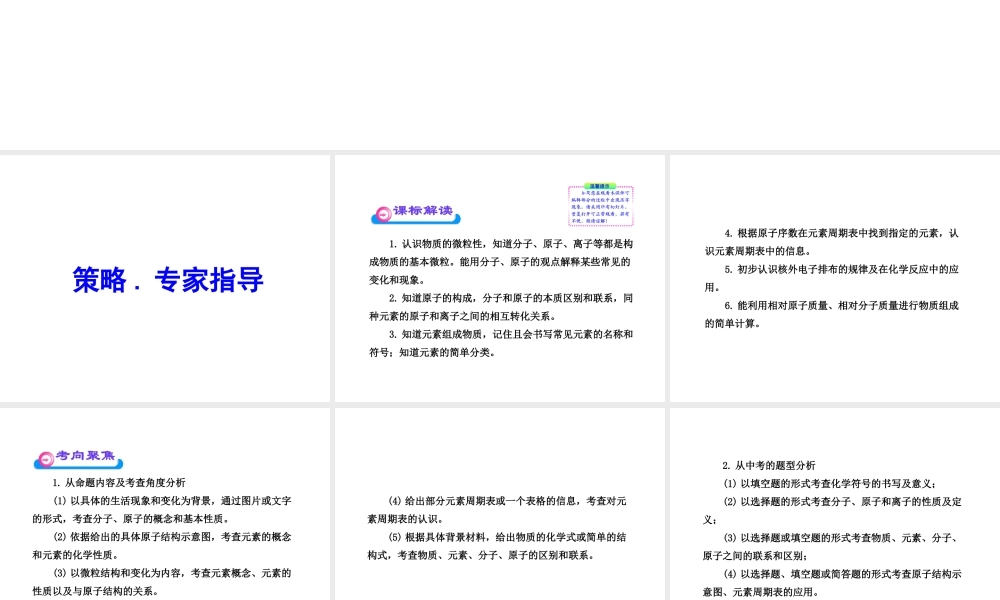Viewport: 1000px width, 600px height.
Task: Click the text '1. 认识物质的微粒性'
Action: pyautogui.click(x=436, y=244)
